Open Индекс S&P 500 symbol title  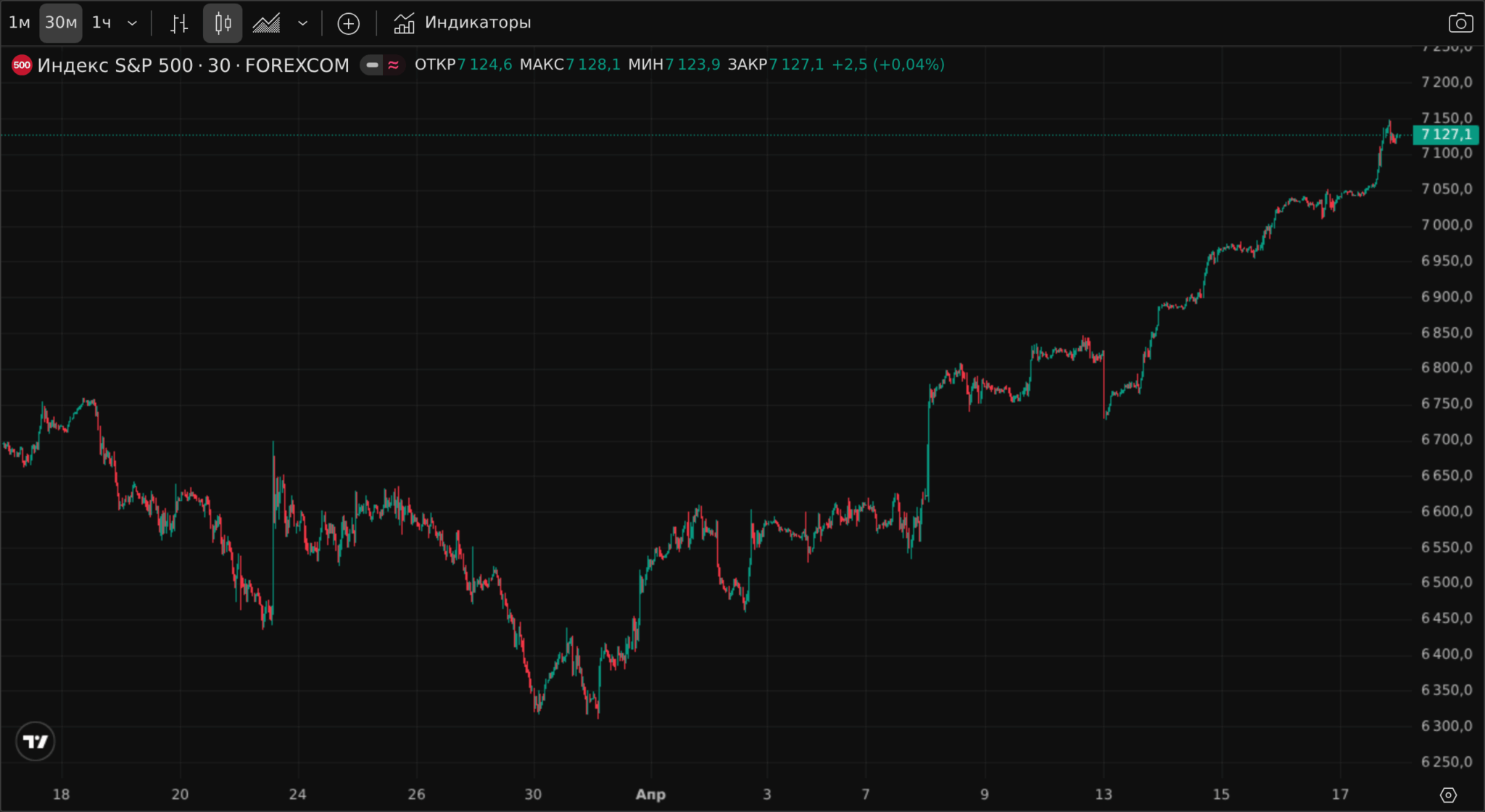click(x=193, y=65)
